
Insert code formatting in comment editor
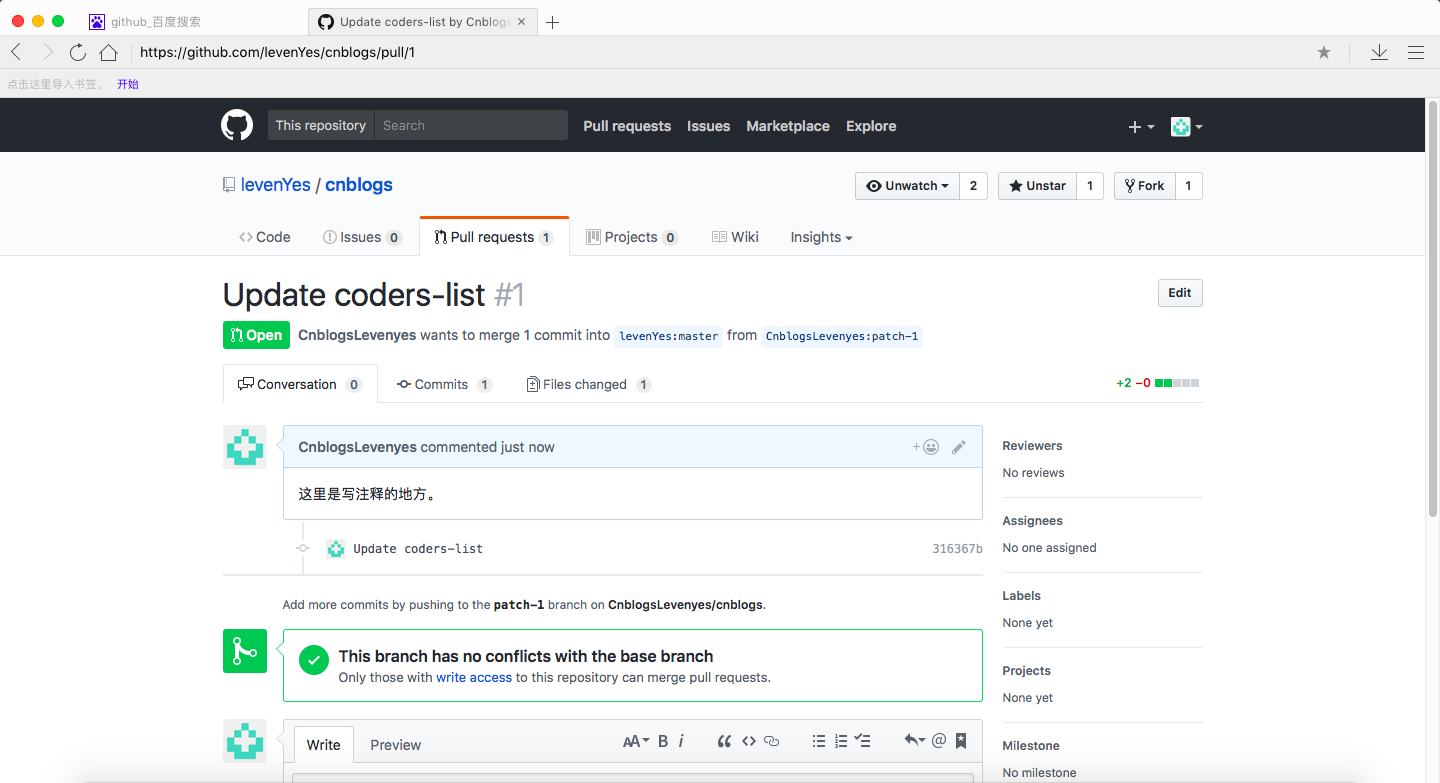(x=748, y=741)
